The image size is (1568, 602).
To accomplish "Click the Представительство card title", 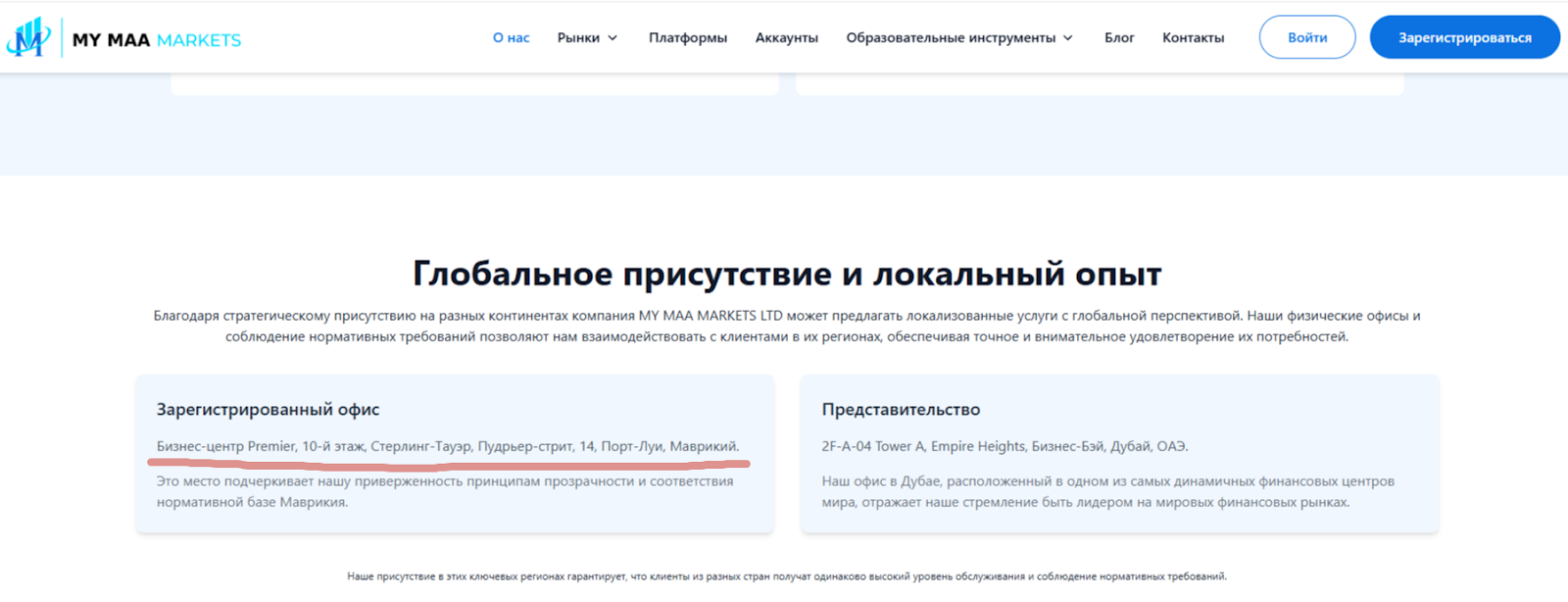I will 901,410.
